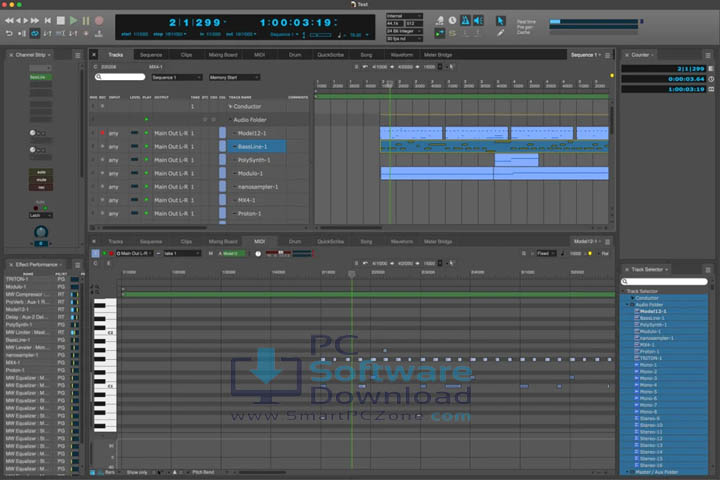Screen dimensions: 720x480
Task: Click the real time clock icon in Counter panel
Action: coord(711,79)
